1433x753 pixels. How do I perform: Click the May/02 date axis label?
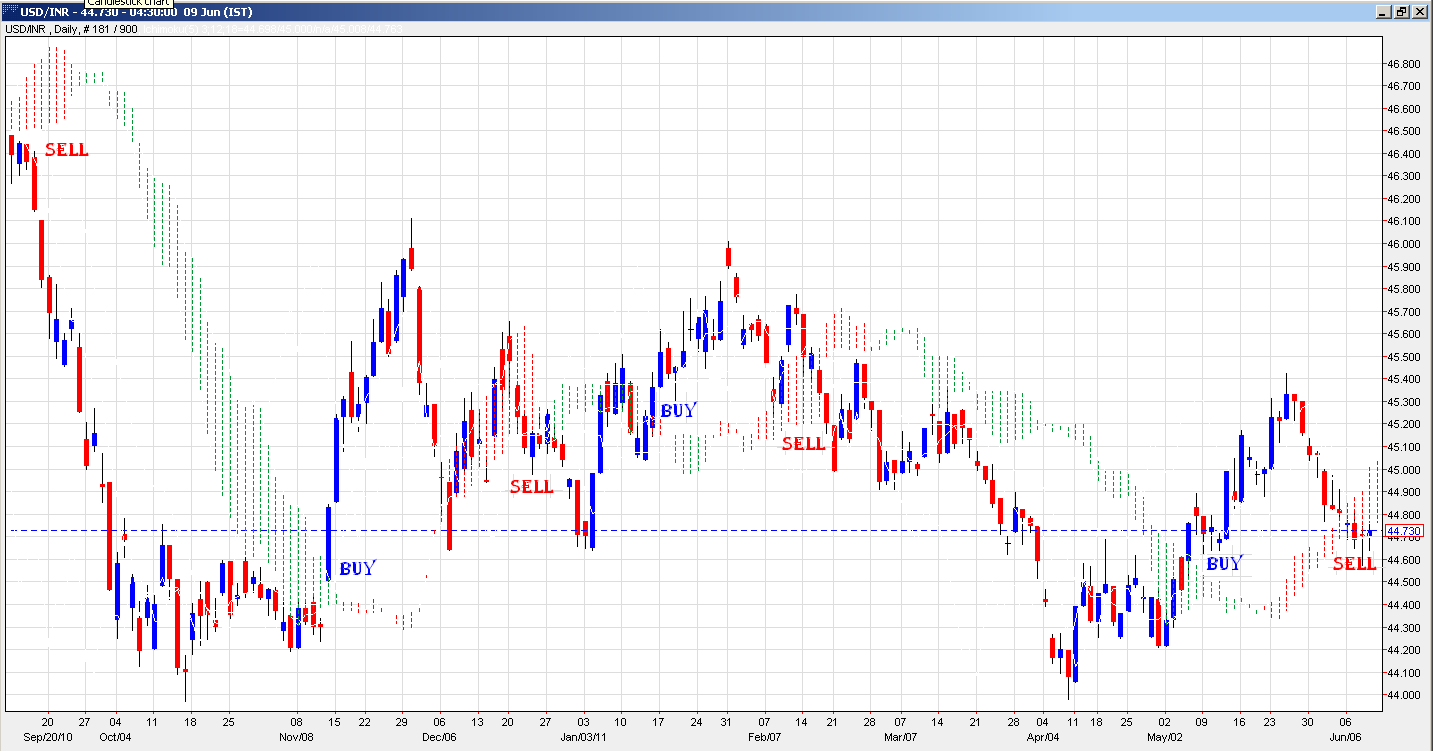click(x=1164, y=738)
